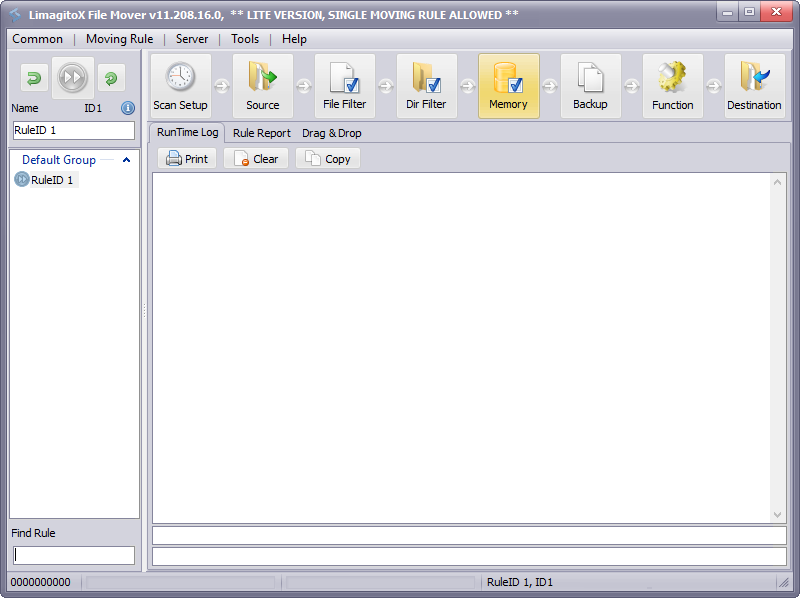Select the Default Group header
Viewport: 800px width, 598px height.
59,160
